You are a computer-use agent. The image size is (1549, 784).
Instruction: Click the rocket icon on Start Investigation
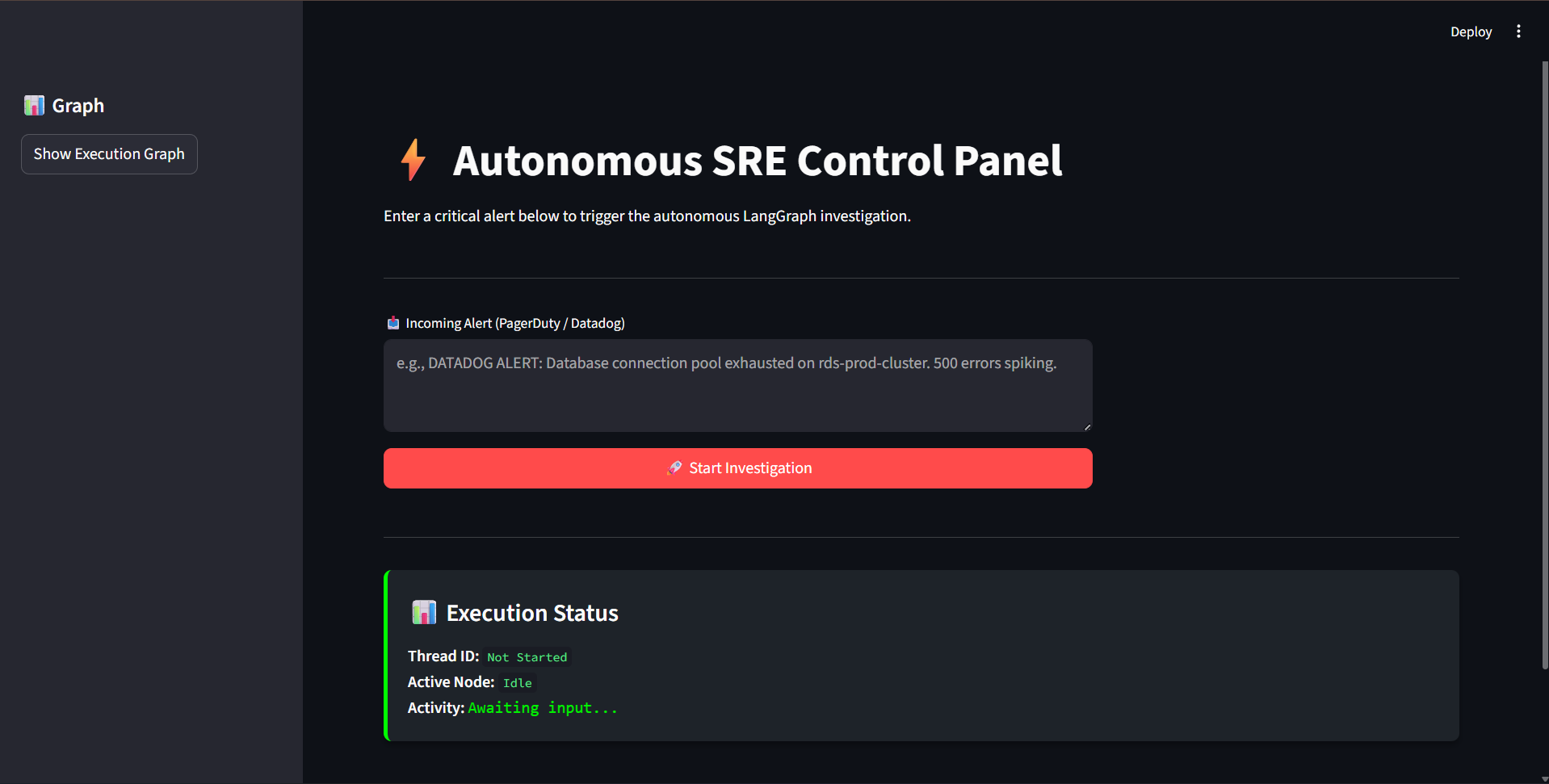(674, 468)
